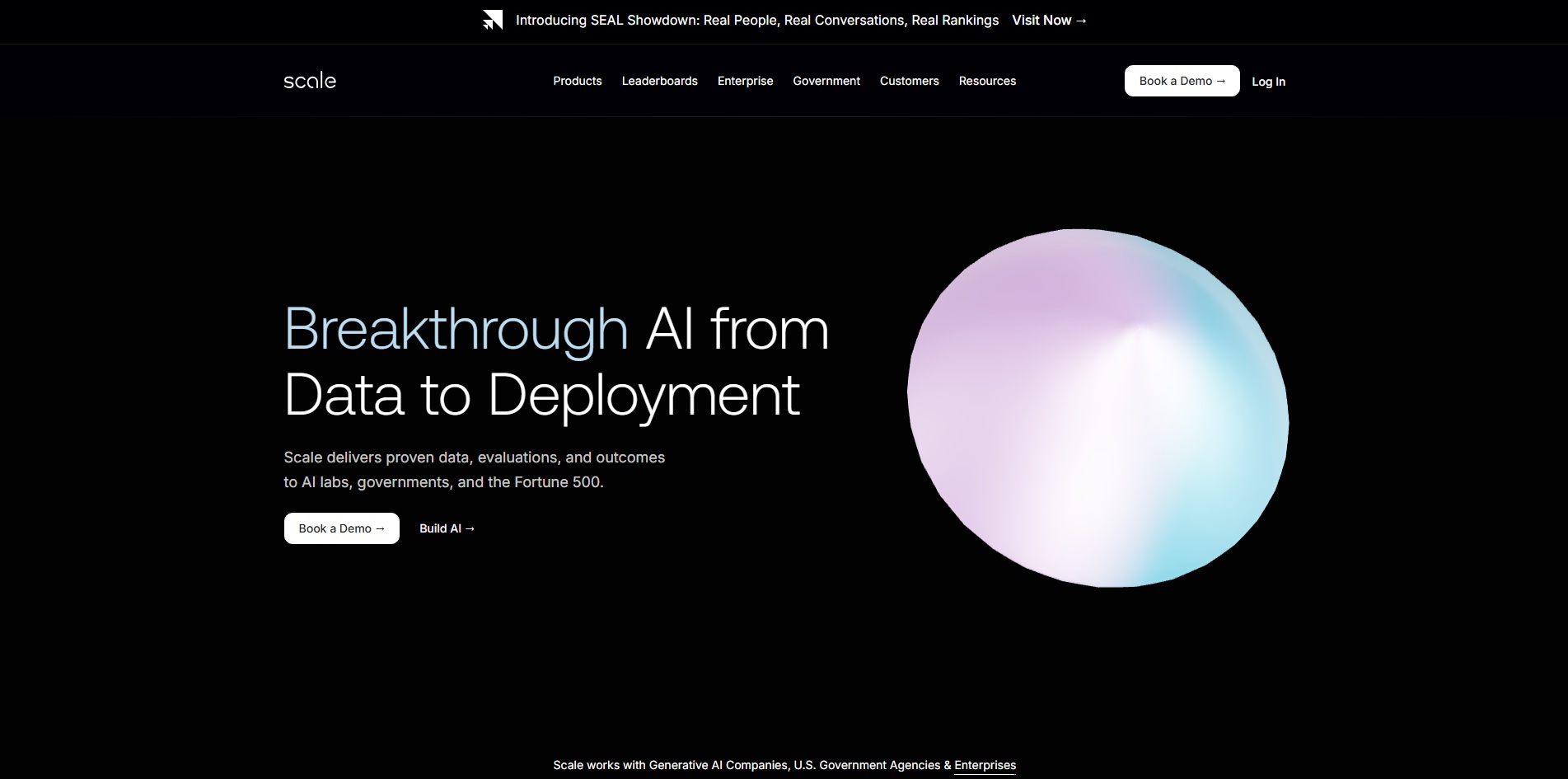Viewport: 1568px width, 779px height.
Task: Click the Build AI link
Action: [447, 528]
